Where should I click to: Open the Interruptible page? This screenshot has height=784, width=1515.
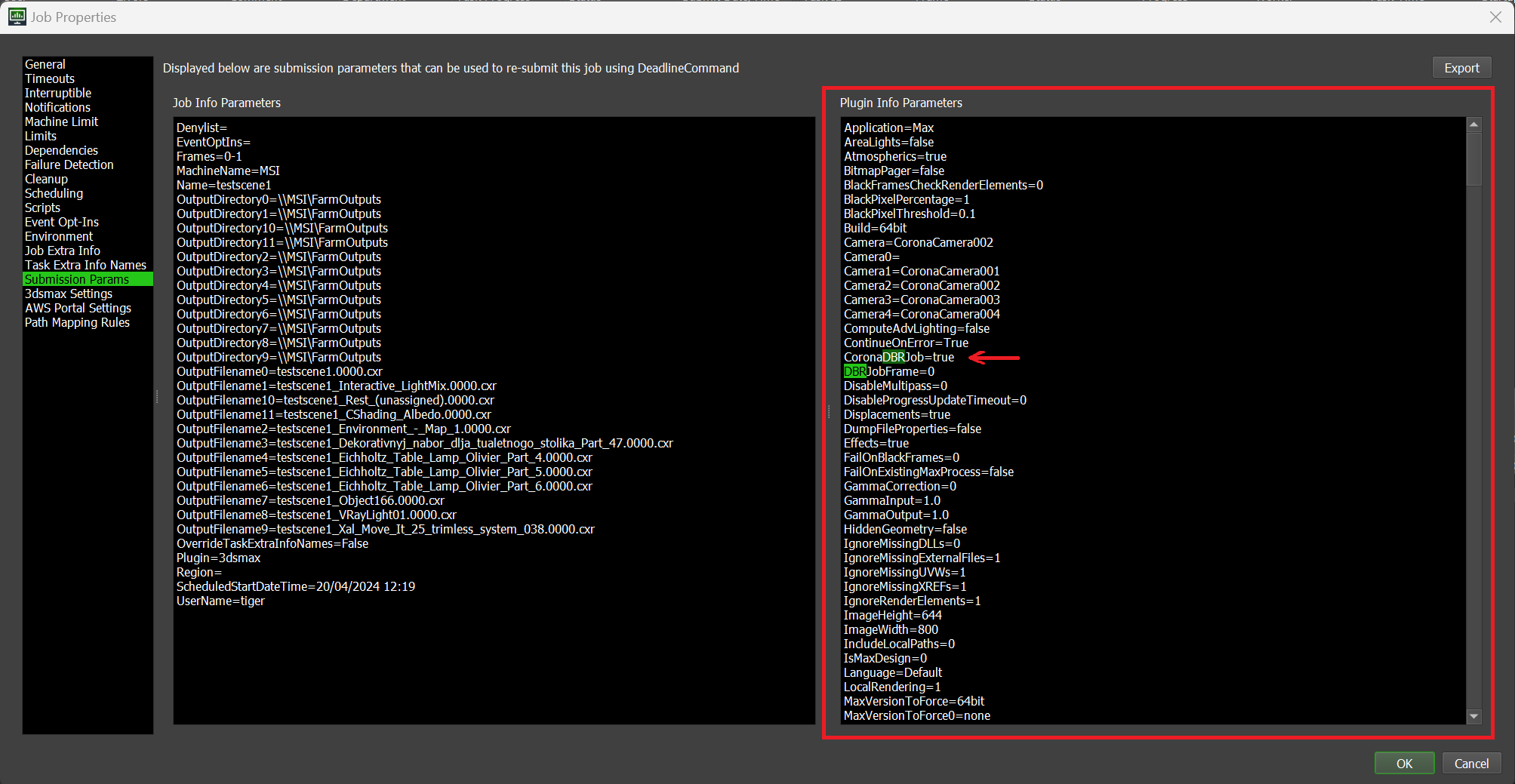click(58, 93)
